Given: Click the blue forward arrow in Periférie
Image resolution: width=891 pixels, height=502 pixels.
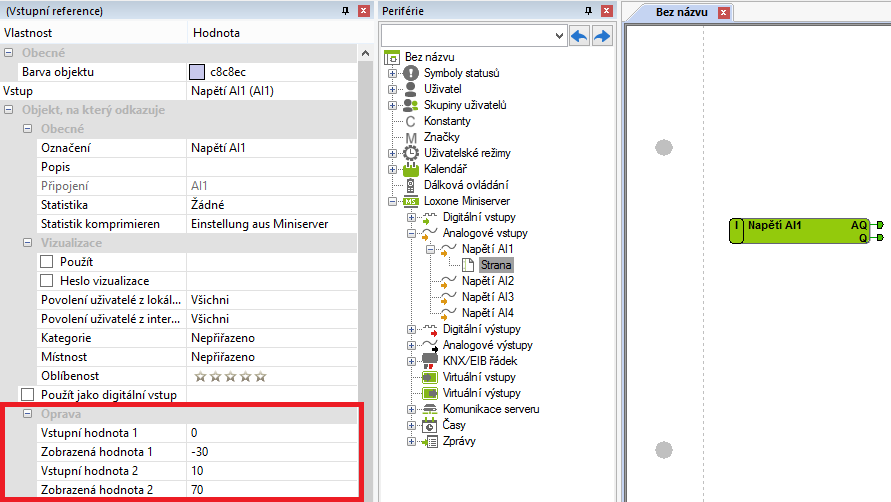Looking at the screenshot, I should 602,36.
